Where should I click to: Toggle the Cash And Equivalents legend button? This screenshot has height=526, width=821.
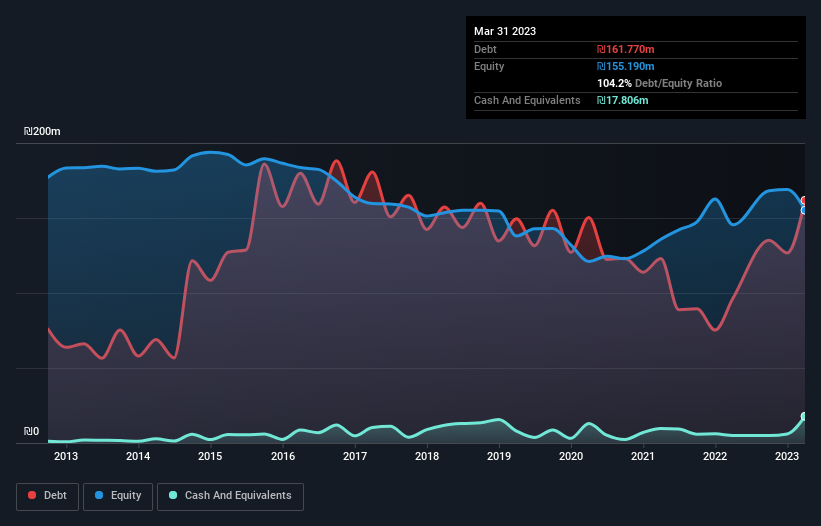[x=230, y=496]
